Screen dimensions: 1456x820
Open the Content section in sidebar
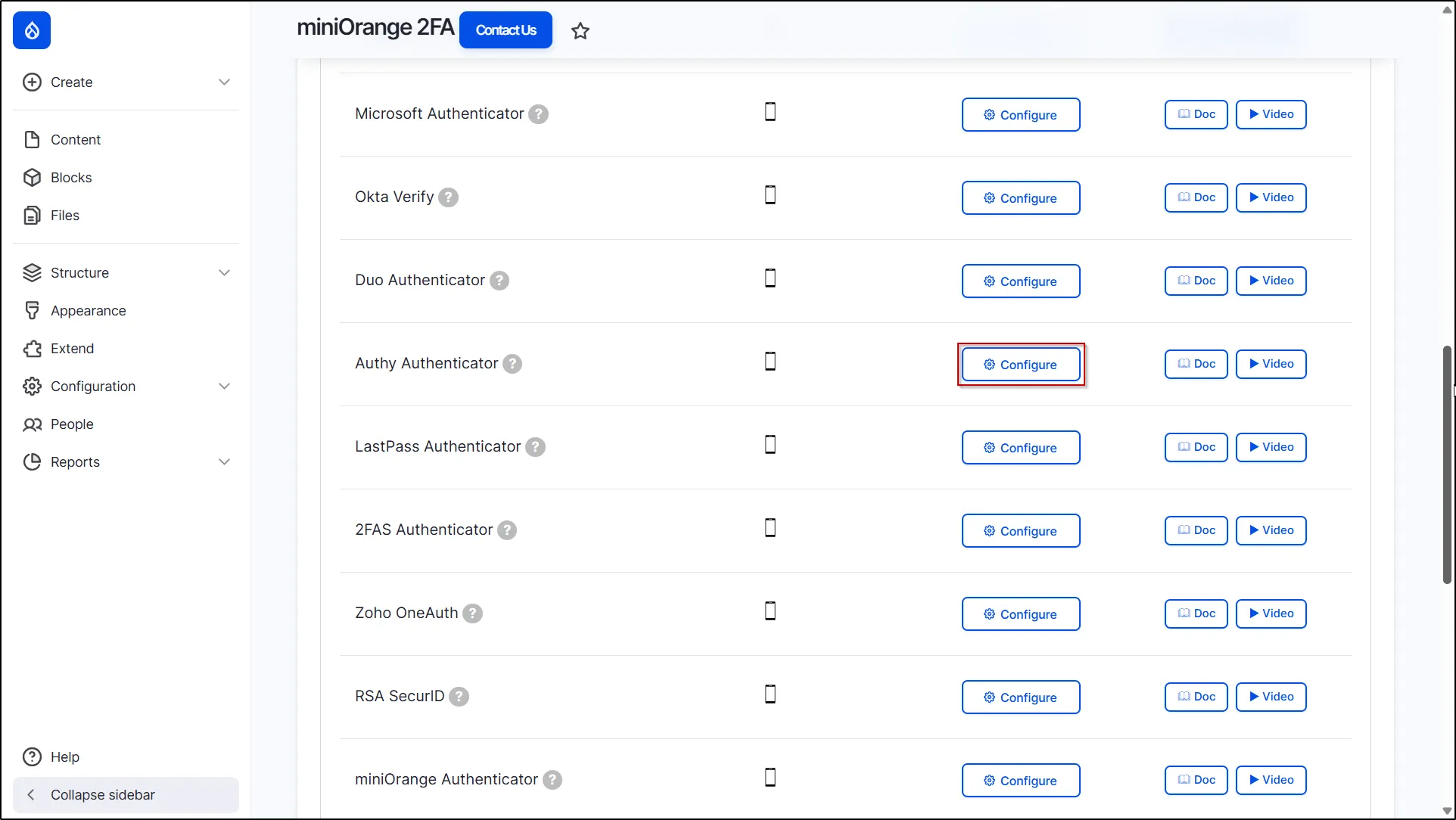tap(126, 140)
